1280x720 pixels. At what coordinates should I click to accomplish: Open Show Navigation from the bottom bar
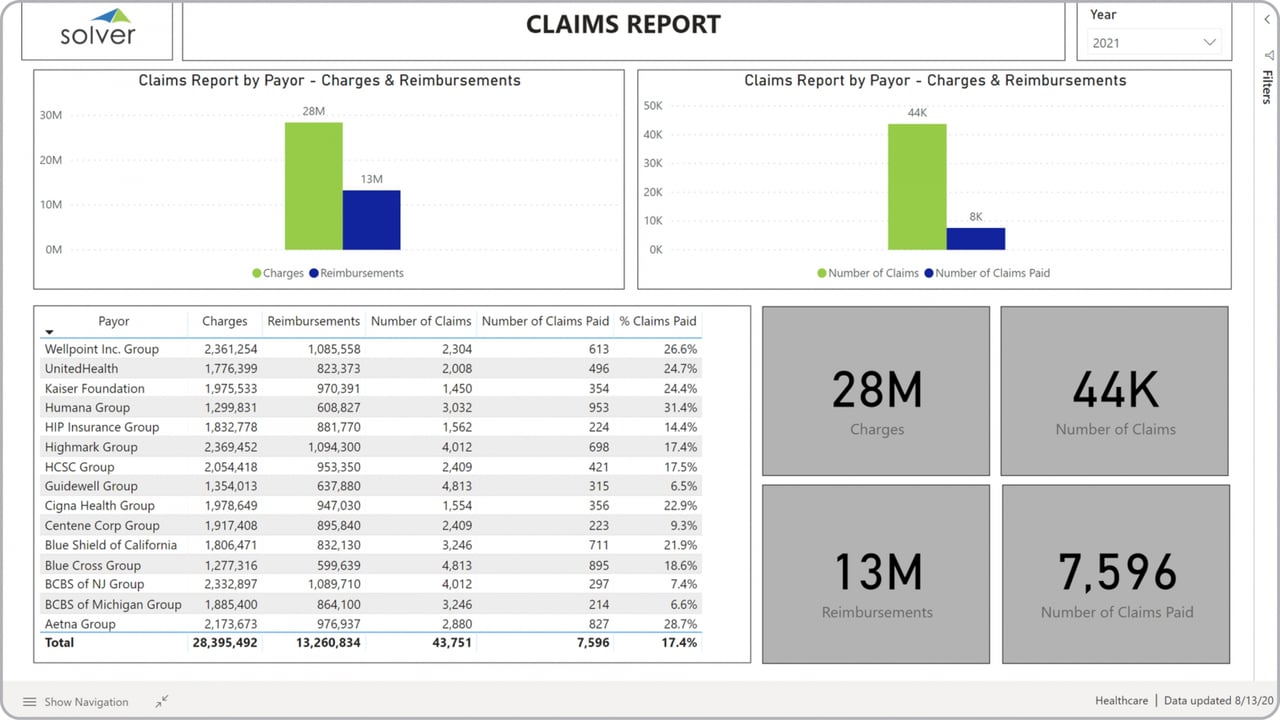[86, 702]
